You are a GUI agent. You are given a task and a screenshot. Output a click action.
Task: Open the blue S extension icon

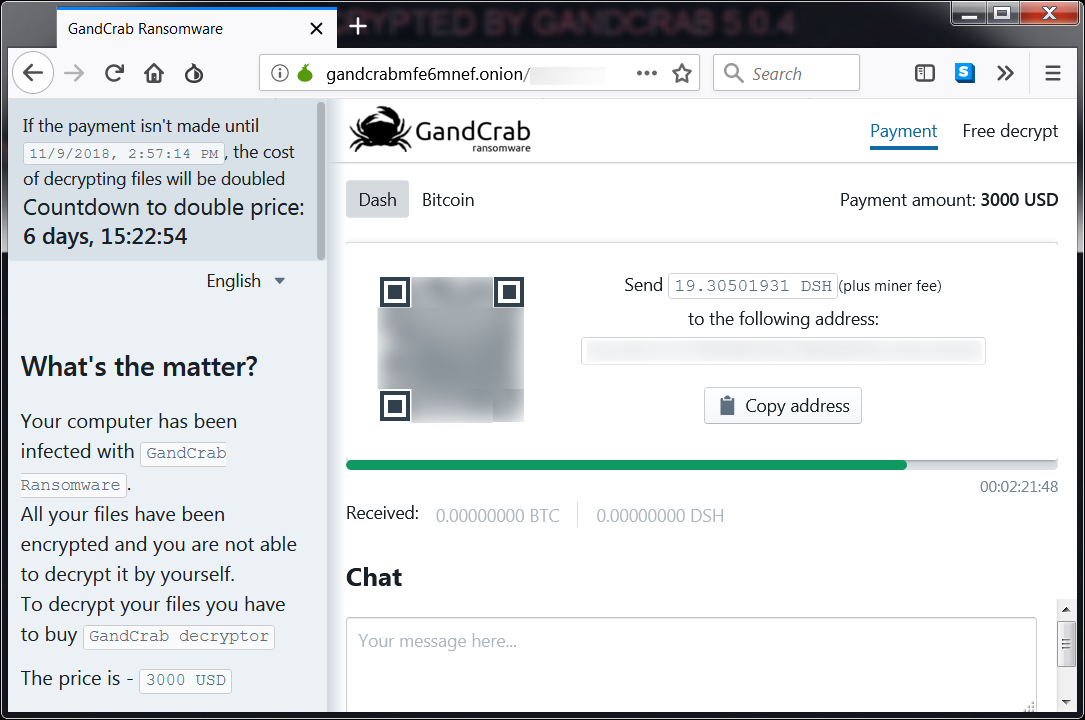(x=965, y=73)
